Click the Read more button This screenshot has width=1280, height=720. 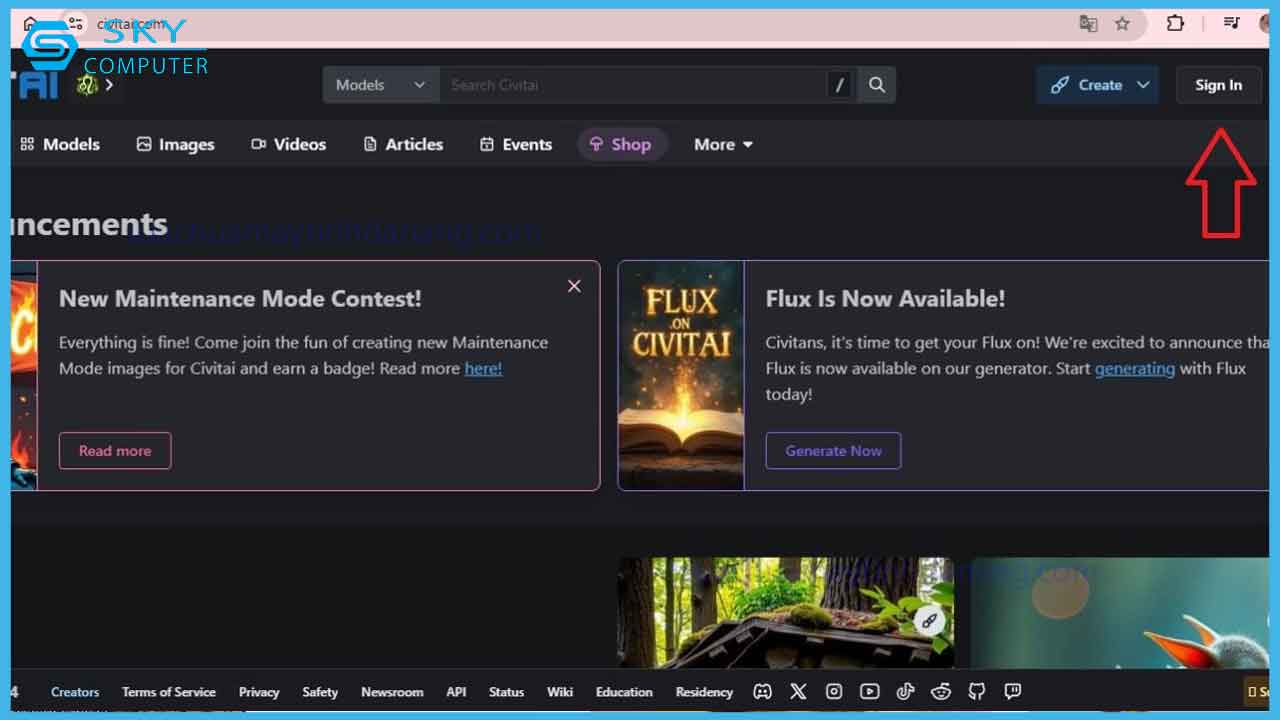115,450
